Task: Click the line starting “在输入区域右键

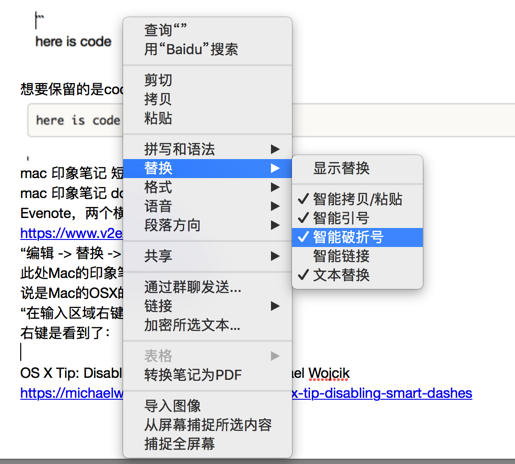Action: 71,313
